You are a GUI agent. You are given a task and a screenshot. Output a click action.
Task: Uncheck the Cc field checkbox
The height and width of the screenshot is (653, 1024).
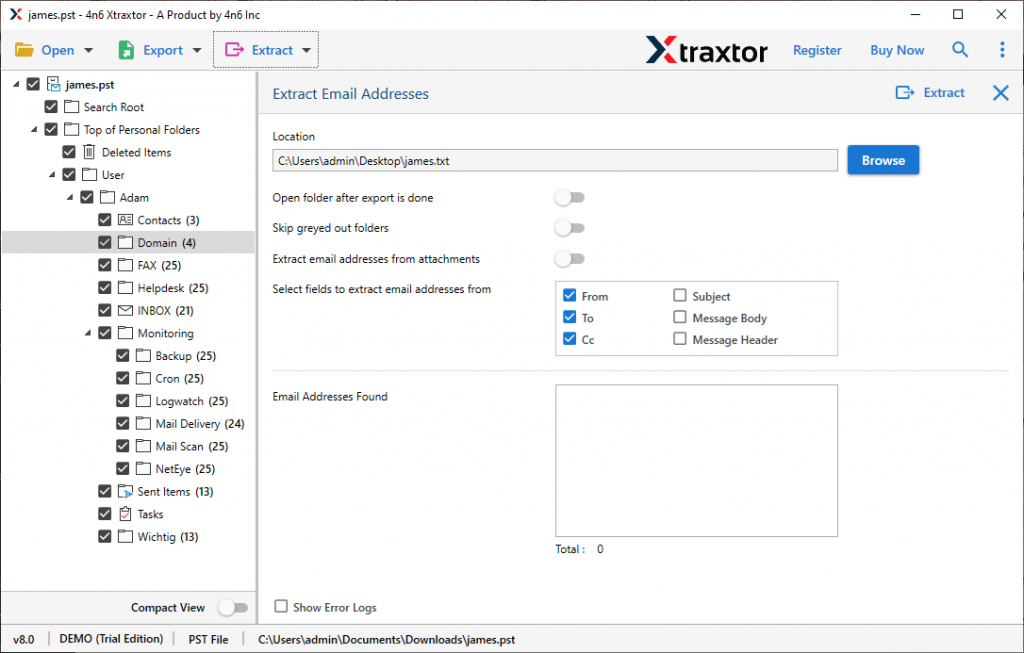point(569,338)
